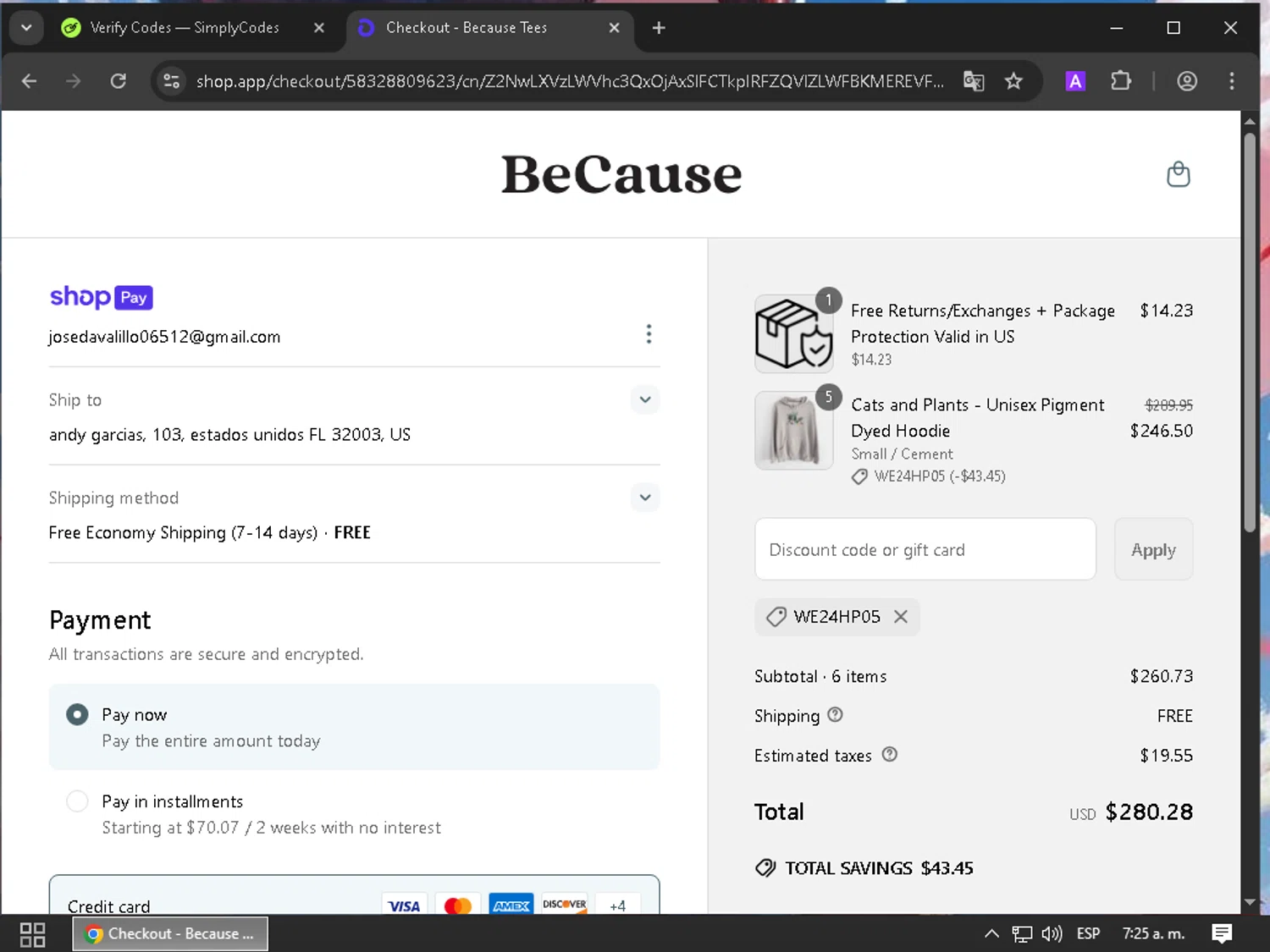Switch to the Checkout - Because Tees tab

click(467, 28)
